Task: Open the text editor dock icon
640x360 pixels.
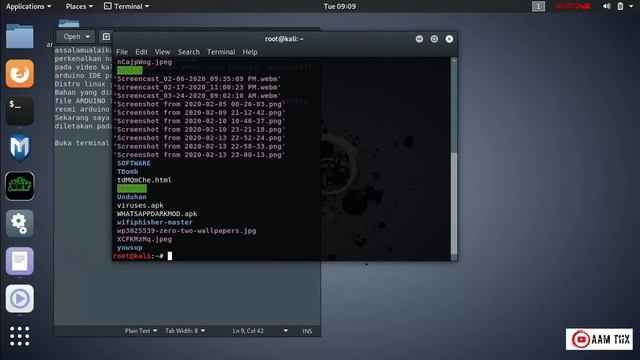Action: (20, 261)
